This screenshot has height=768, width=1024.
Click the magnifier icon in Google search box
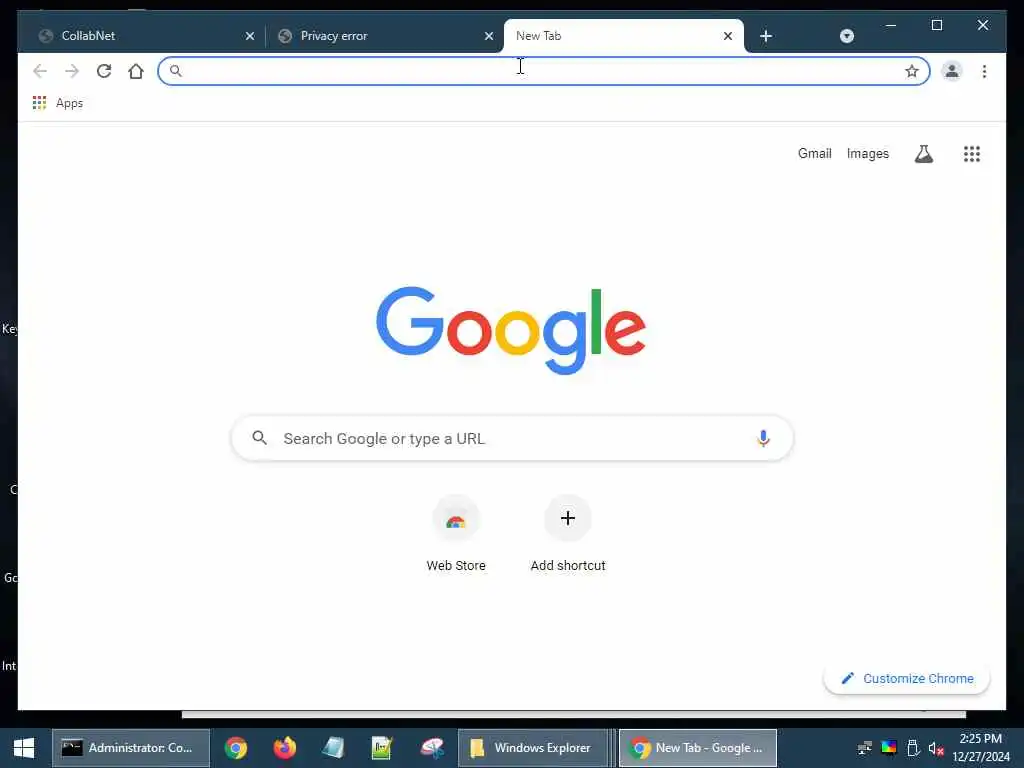click(259, 438)
